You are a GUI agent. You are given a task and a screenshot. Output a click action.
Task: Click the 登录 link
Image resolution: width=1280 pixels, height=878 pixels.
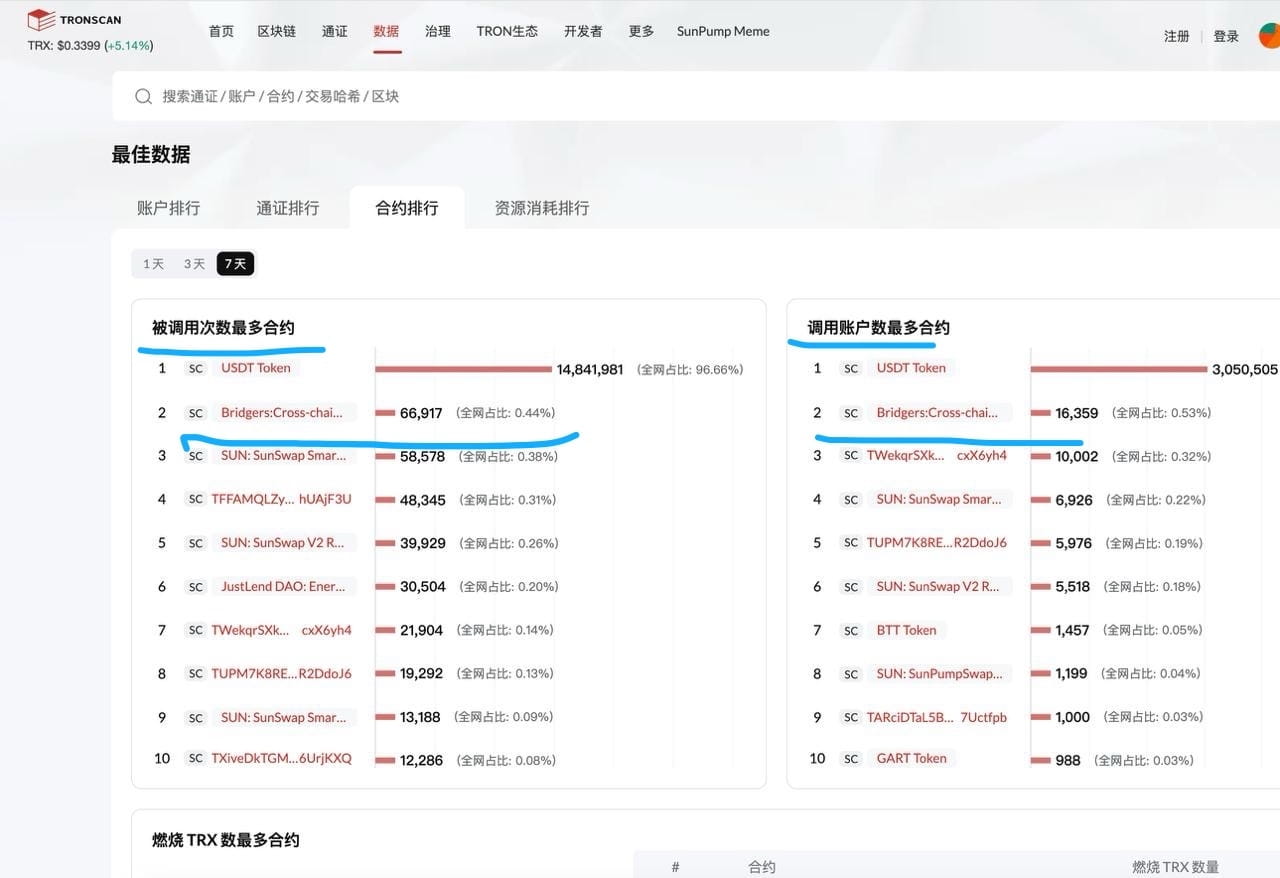tap(1226, 36)
